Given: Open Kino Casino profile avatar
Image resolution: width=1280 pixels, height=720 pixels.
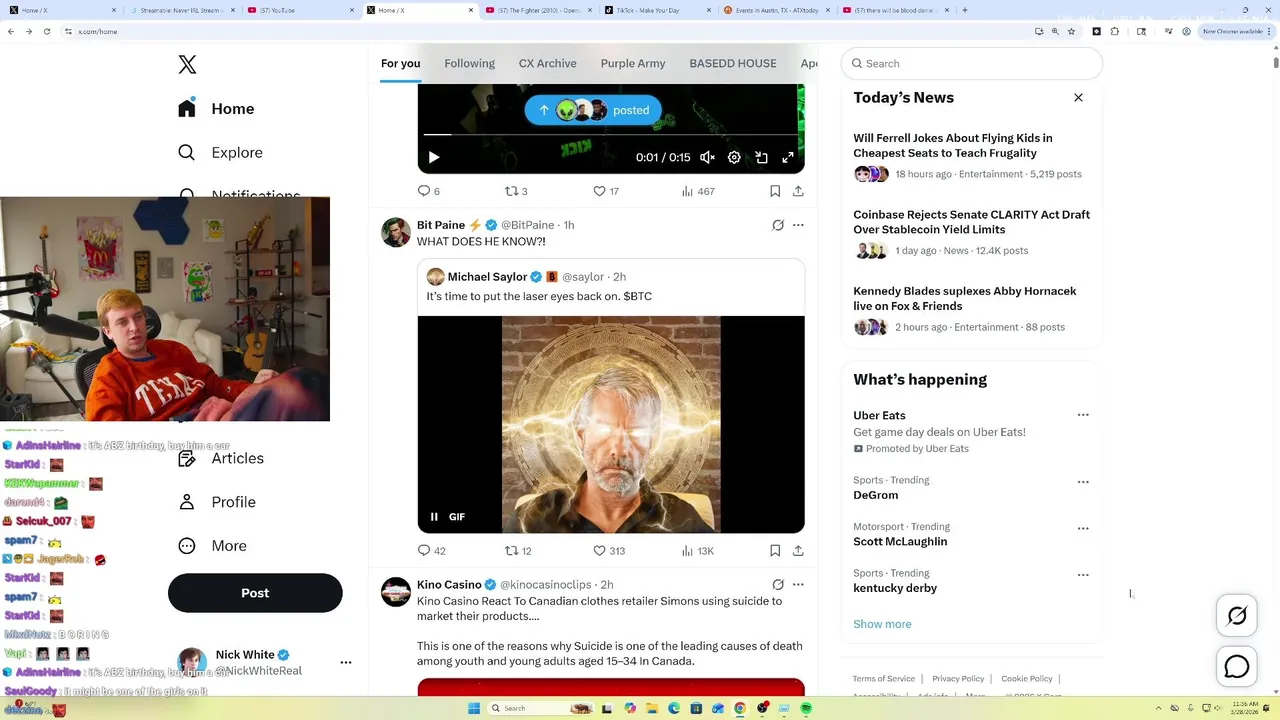Looking at the screenshot, I should (x=396, y=592).
